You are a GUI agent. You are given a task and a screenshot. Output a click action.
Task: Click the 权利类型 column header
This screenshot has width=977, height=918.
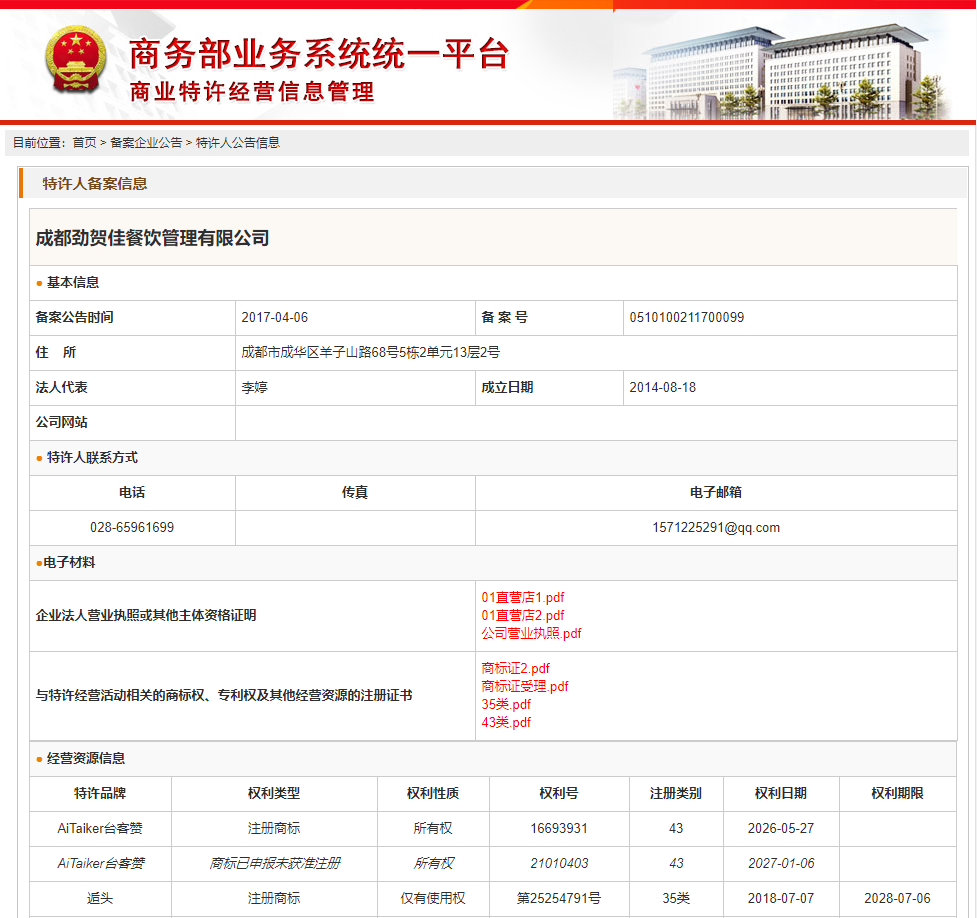(x=274, y=793)
